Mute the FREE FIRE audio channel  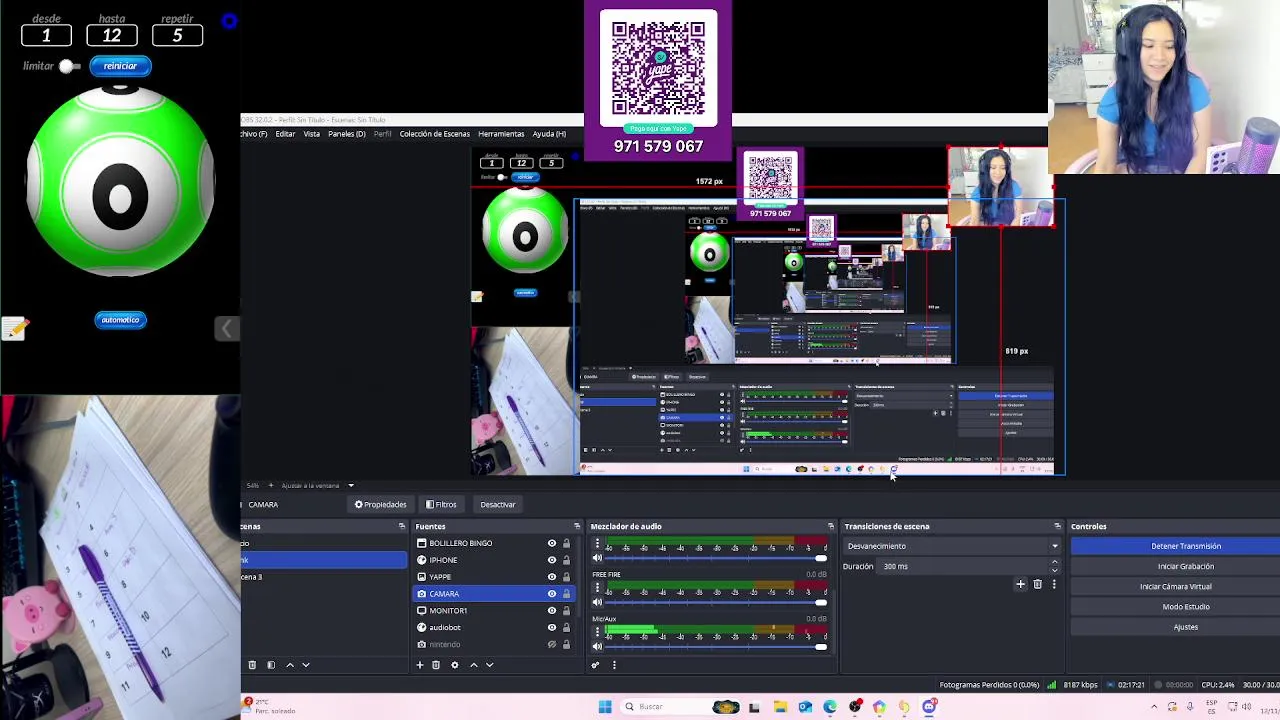597,602
